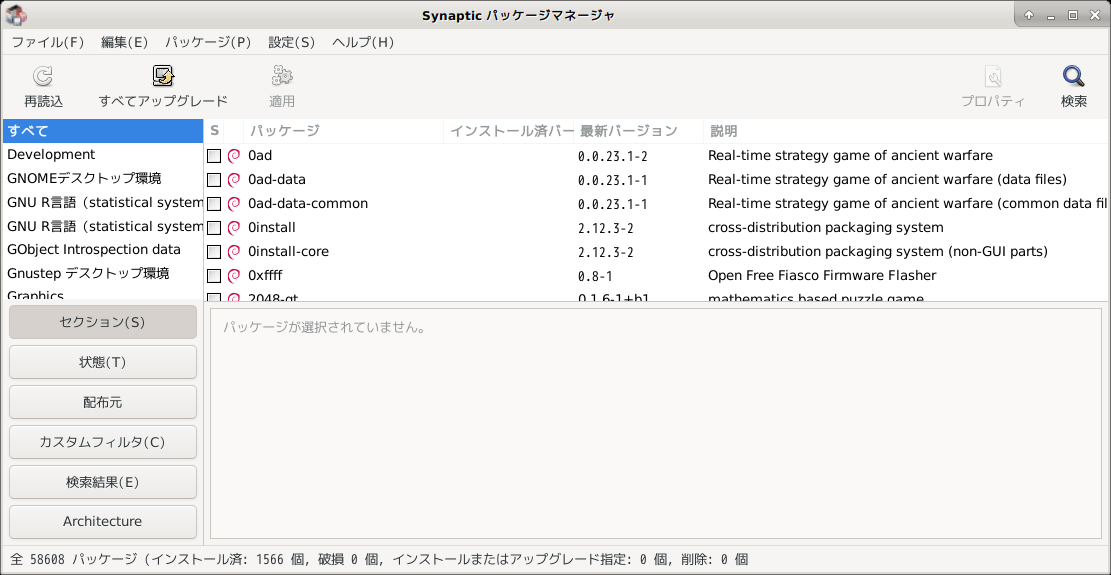Image resolution: width=1111 pixels, height=575 pixels.
Task: Click the Synaptic app icon in title bar
Action: coord(17,14)
